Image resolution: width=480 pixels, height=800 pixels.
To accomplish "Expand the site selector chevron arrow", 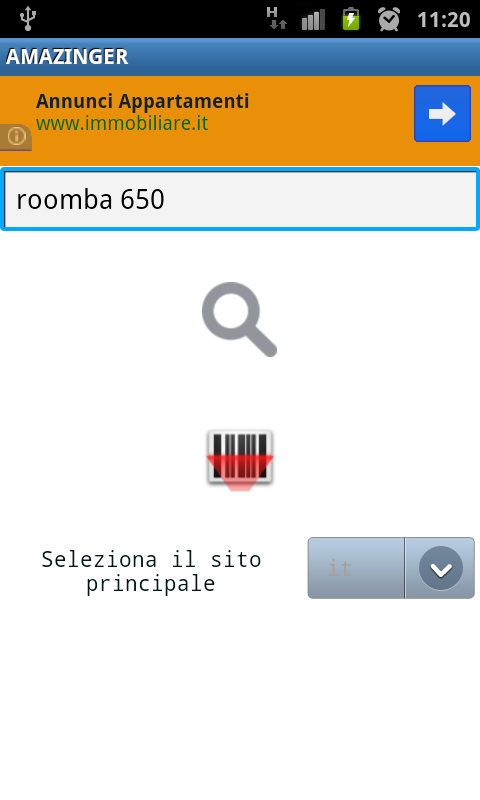I will point(441,568).
